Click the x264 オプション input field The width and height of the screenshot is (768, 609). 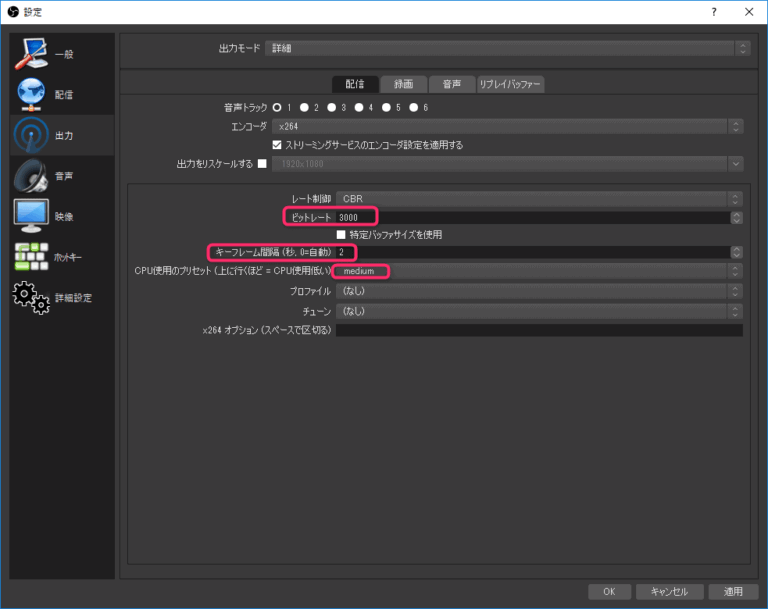(x=538, y=330)
